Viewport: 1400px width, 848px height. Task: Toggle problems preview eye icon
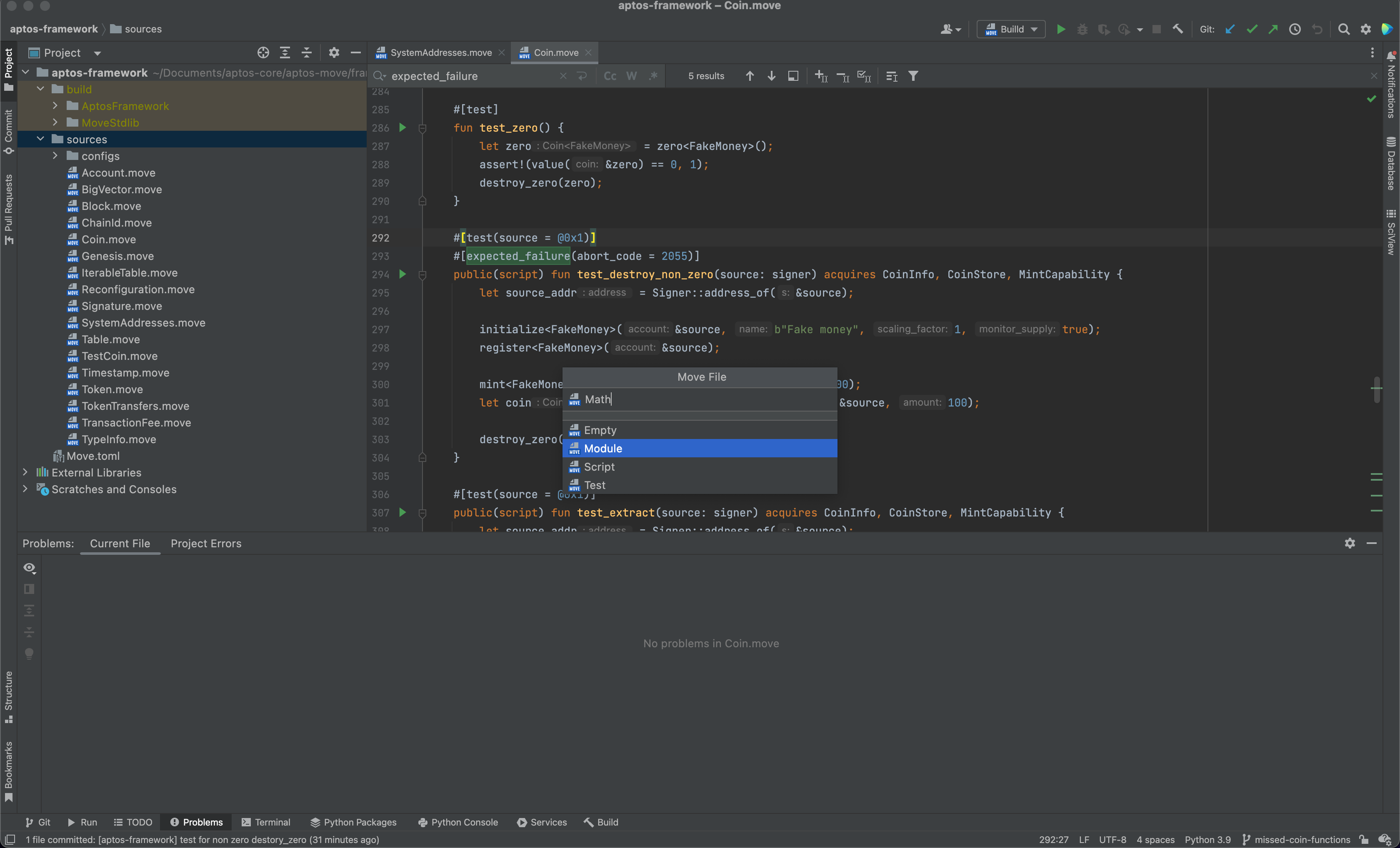30,568
